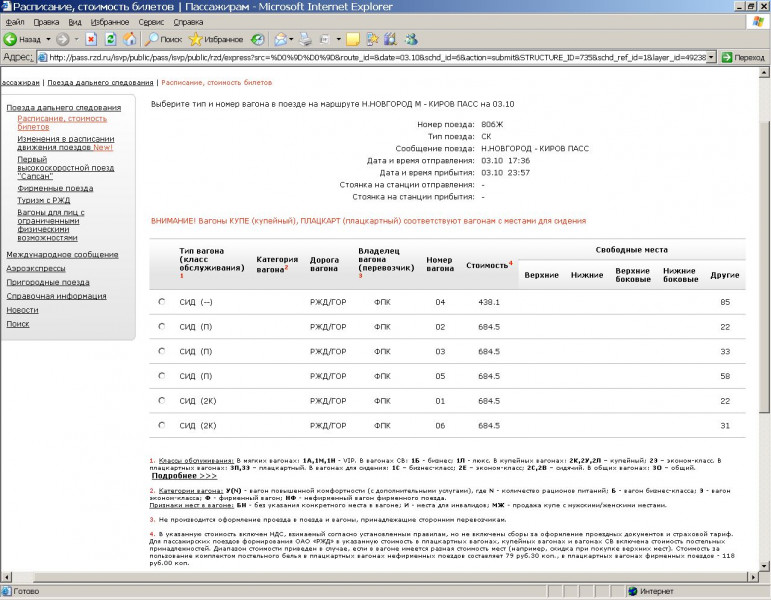Open breadcrumb Поезда дальнего следования link
Screen dimensions: 771x600
pos(100,83)
